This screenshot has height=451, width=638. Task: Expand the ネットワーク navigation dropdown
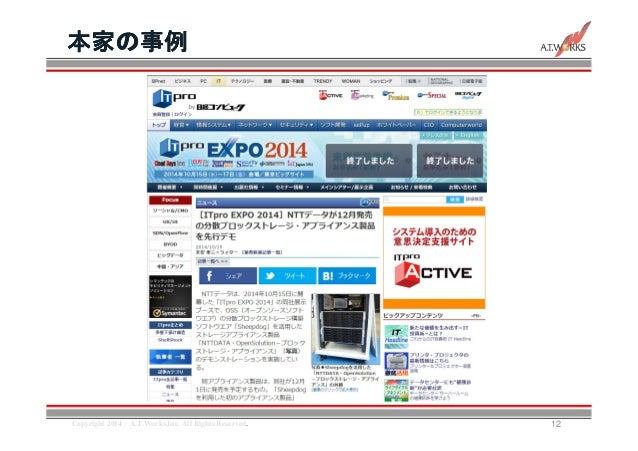tap(255, 125)
